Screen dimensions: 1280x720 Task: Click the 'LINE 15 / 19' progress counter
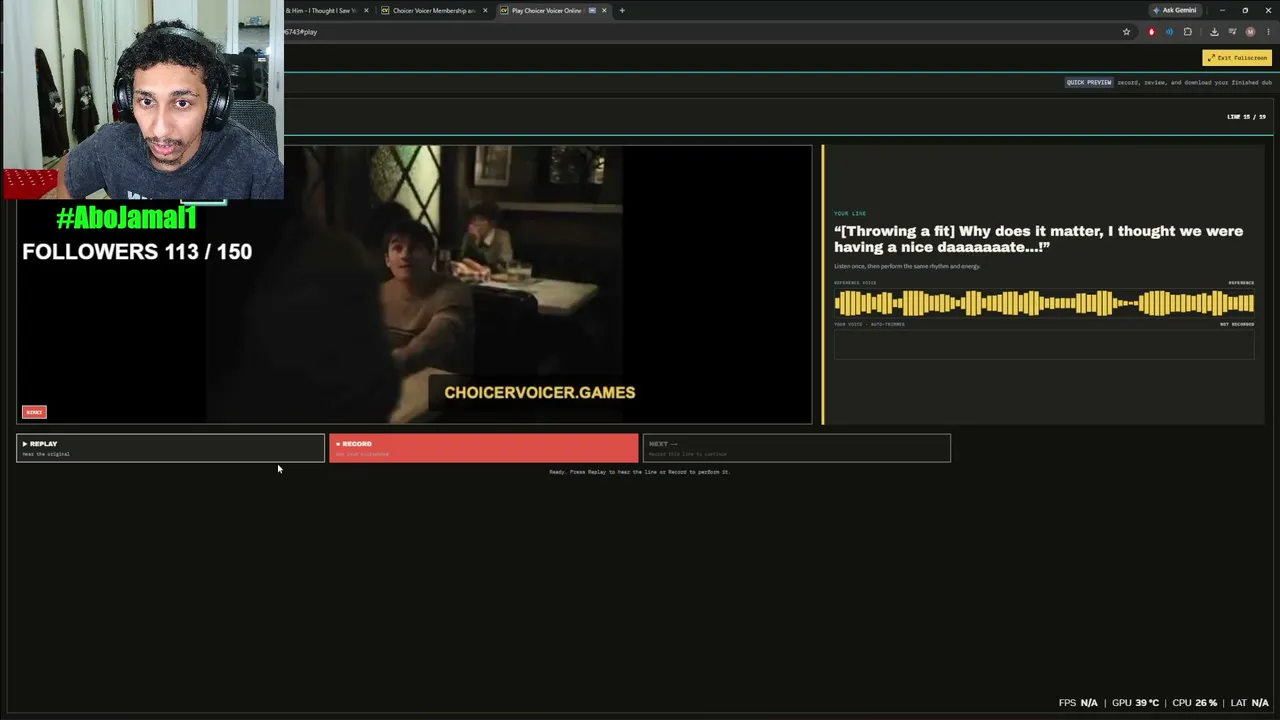(x=1246, y=117)
